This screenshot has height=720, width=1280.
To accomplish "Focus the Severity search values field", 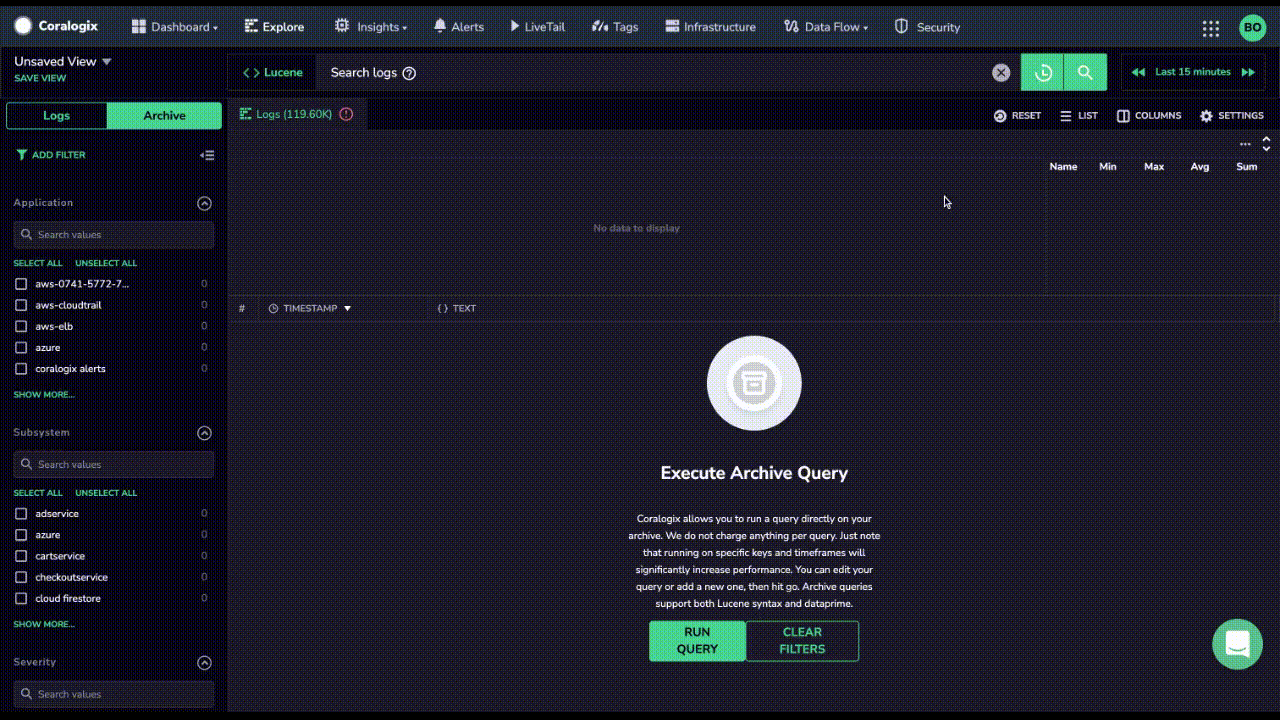I will pos(114,694).
